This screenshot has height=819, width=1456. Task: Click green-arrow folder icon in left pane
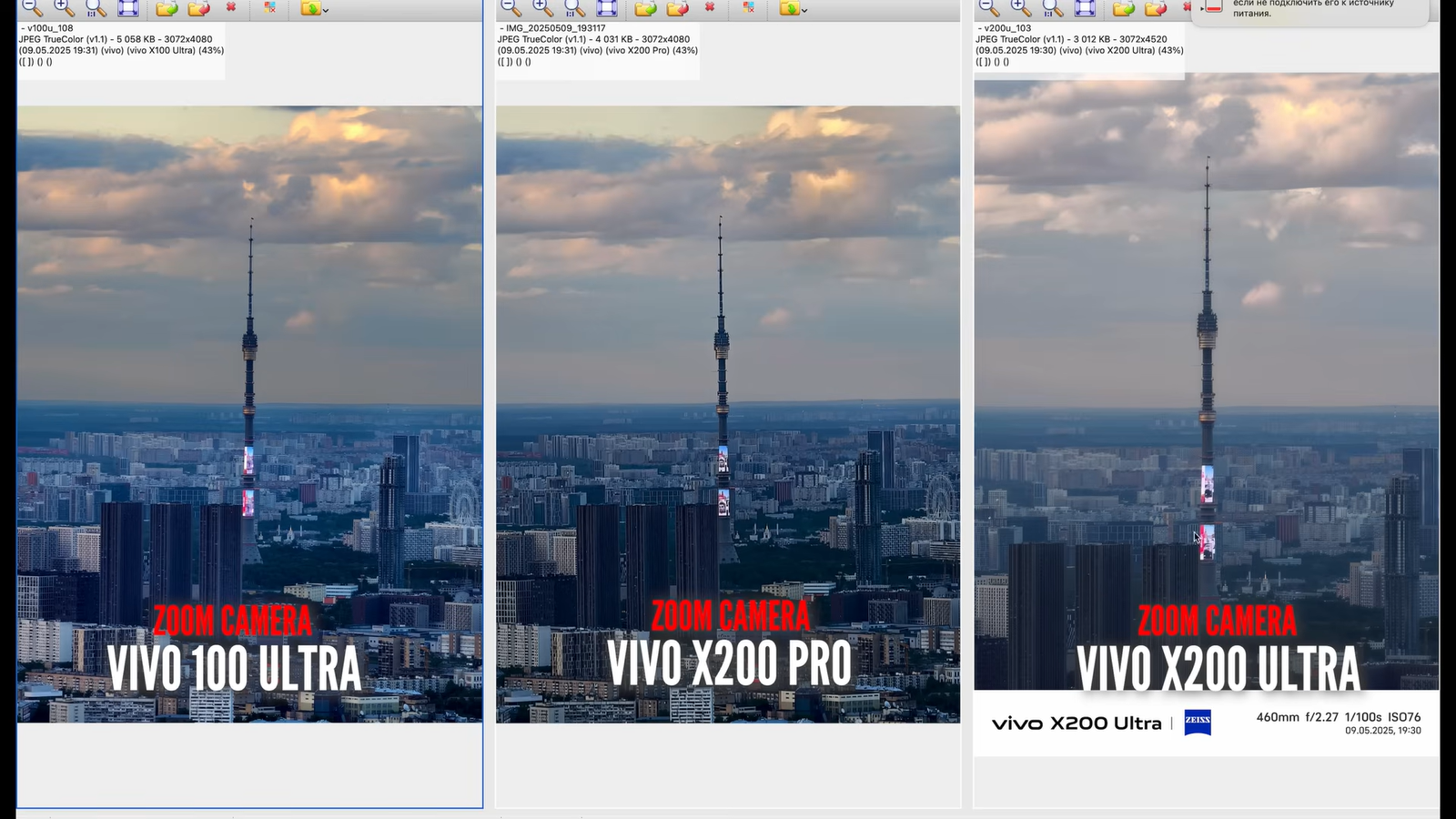[167, 8]
